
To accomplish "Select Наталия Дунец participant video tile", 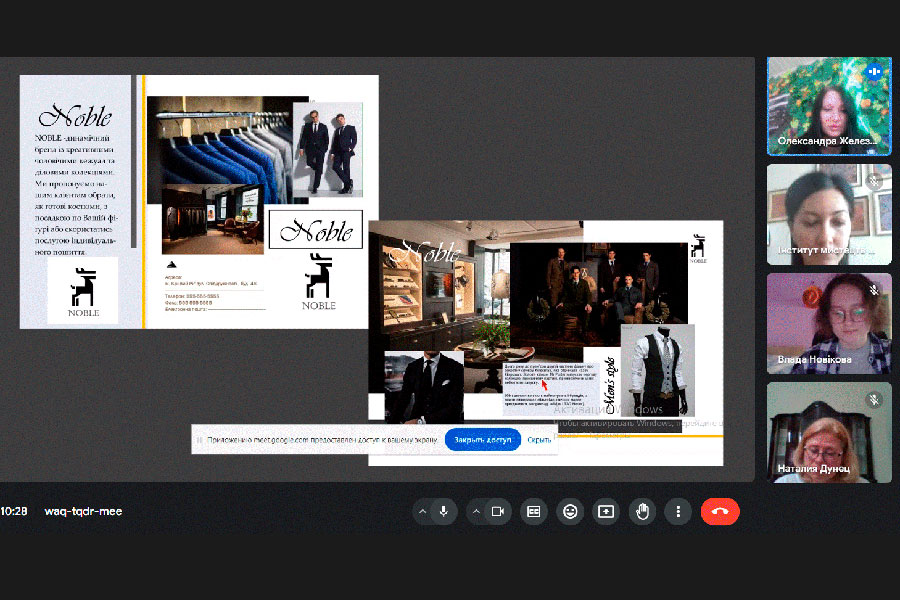I will (x=828, y=432).
